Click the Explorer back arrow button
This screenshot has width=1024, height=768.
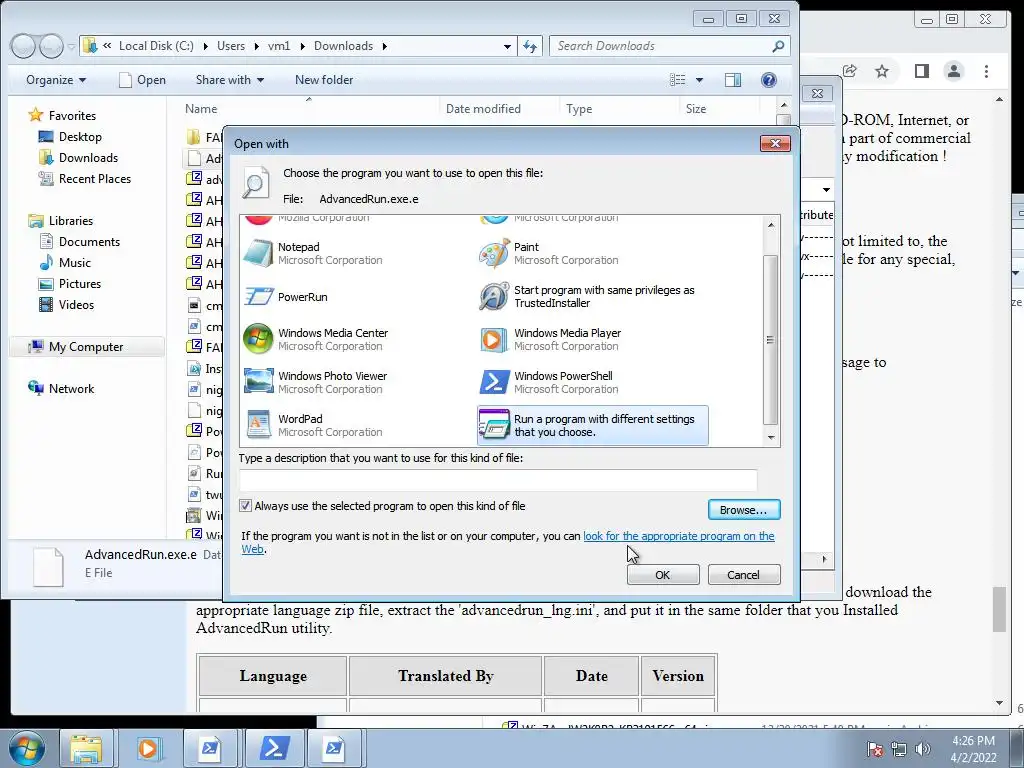23,46
